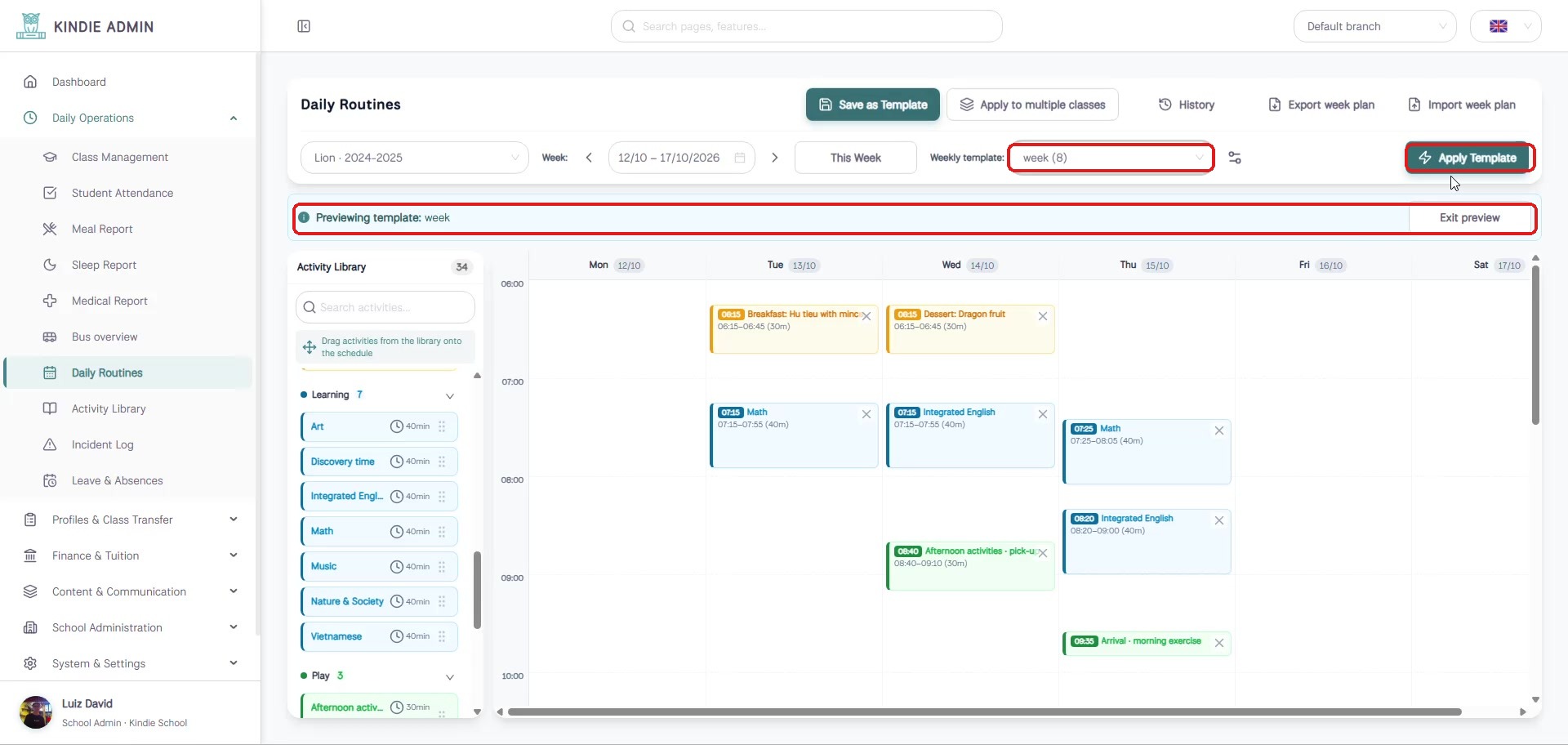
Task: Open Class Management page
Action: (120, 157)
